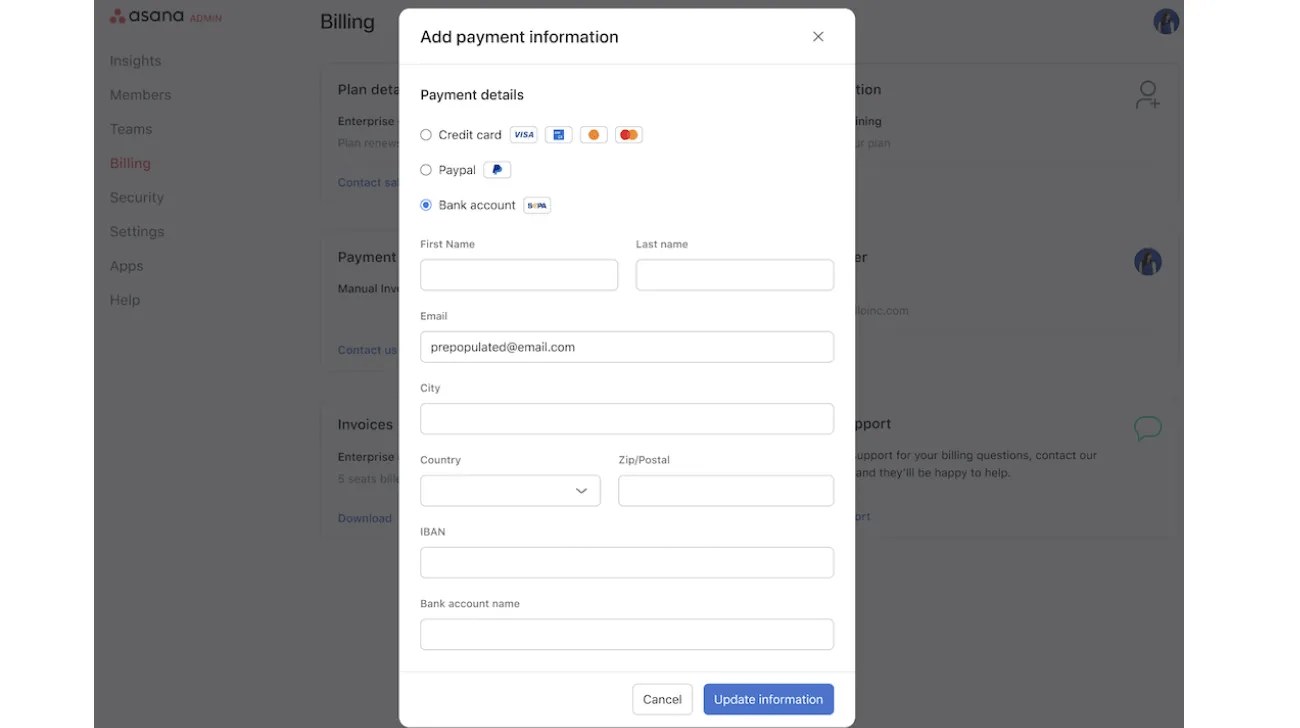Screen dimensions: 1300x728
Task: Open Security in the sidebar
Action: tap(136, 197)
